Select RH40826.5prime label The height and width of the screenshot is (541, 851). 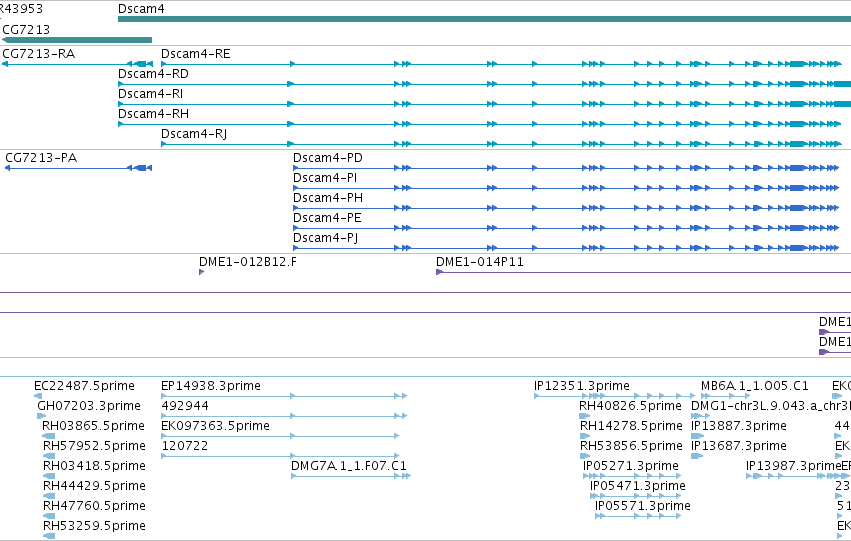630,406
